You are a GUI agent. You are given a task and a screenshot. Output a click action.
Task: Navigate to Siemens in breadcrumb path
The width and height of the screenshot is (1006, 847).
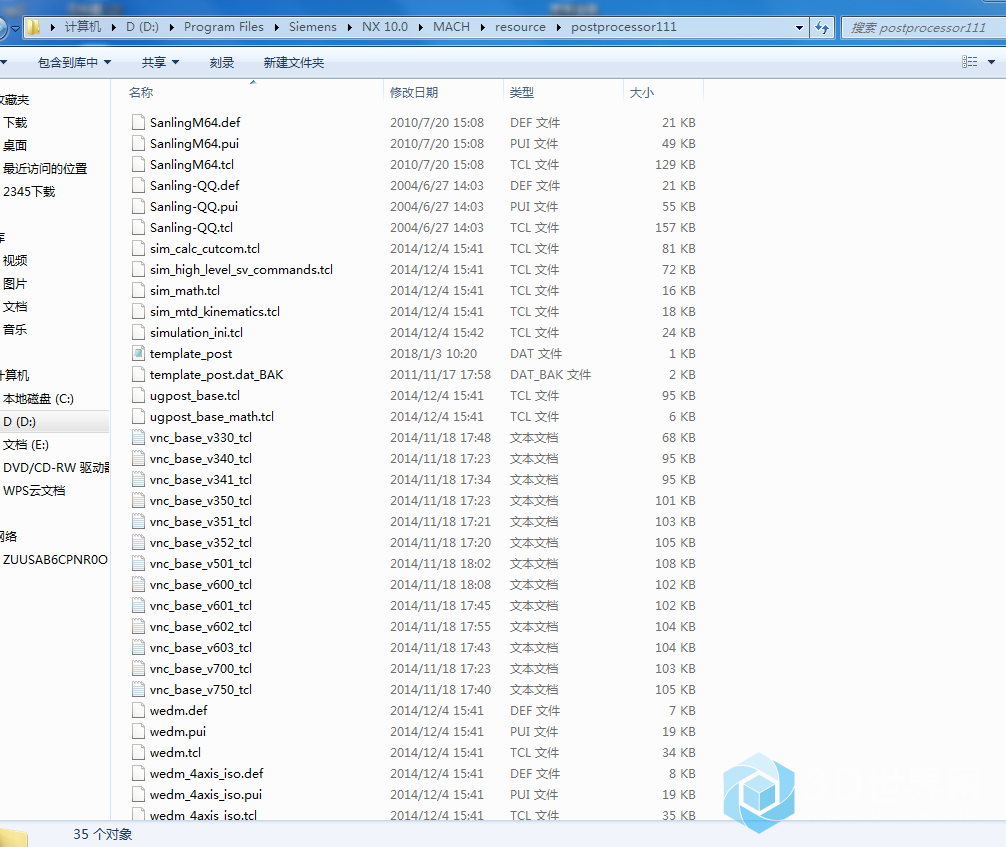point(312,27)
